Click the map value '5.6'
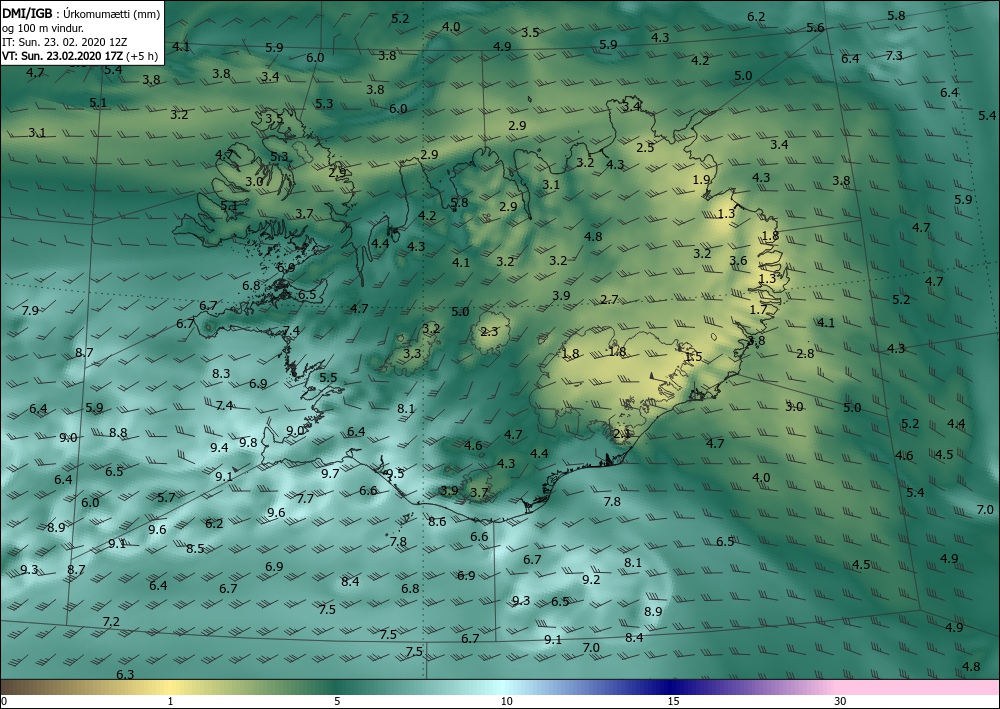This screenshot has height=709, width=1000. coord(815,27)
